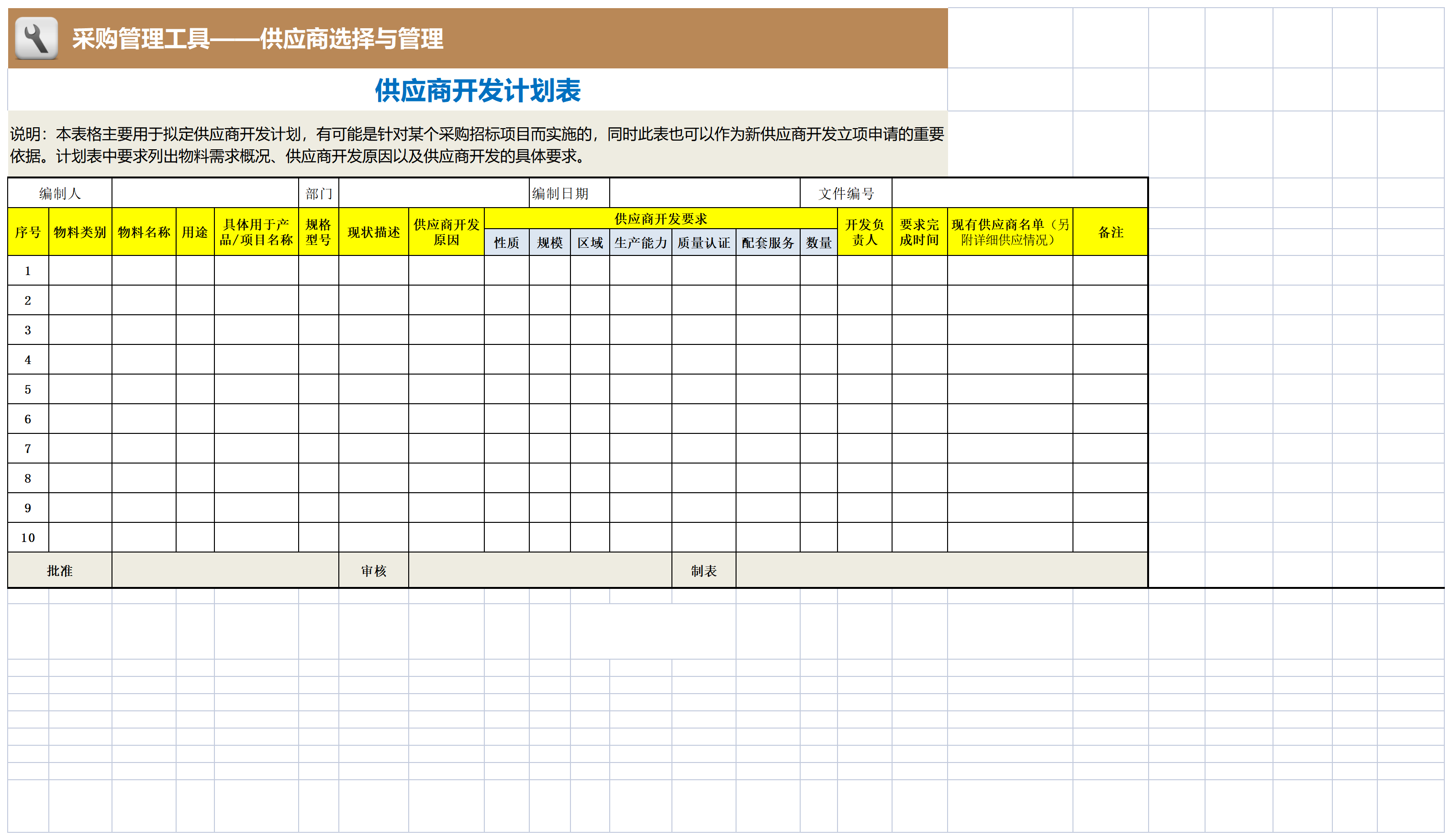Click the empty field next to 部门
The image size is (1452, 840).
pos(434,193)
